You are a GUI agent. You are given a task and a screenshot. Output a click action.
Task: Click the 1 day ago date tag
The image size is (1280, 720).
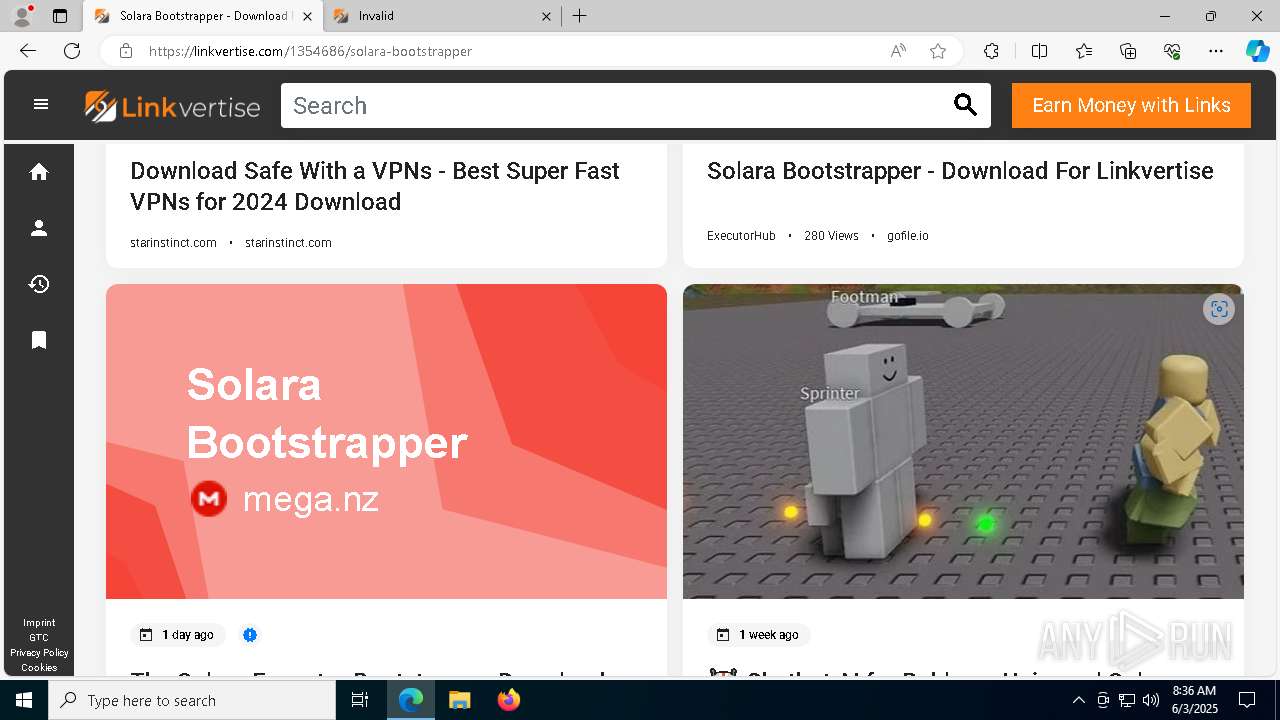pos(178,635)
